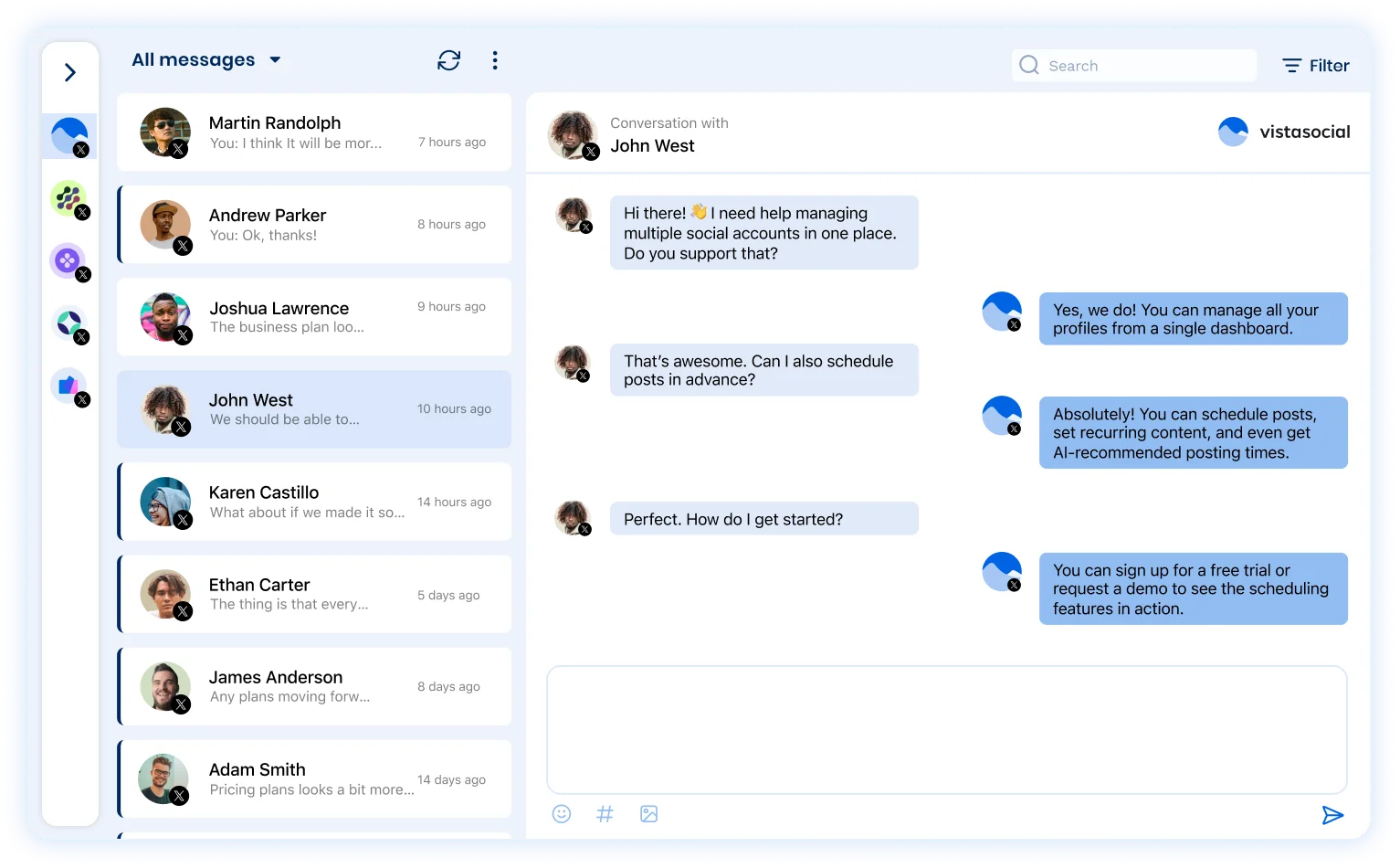Screen dimensions: 1400x868
Task: Expand the collapsed accounts sidebar
Action: tap(70, 71)
